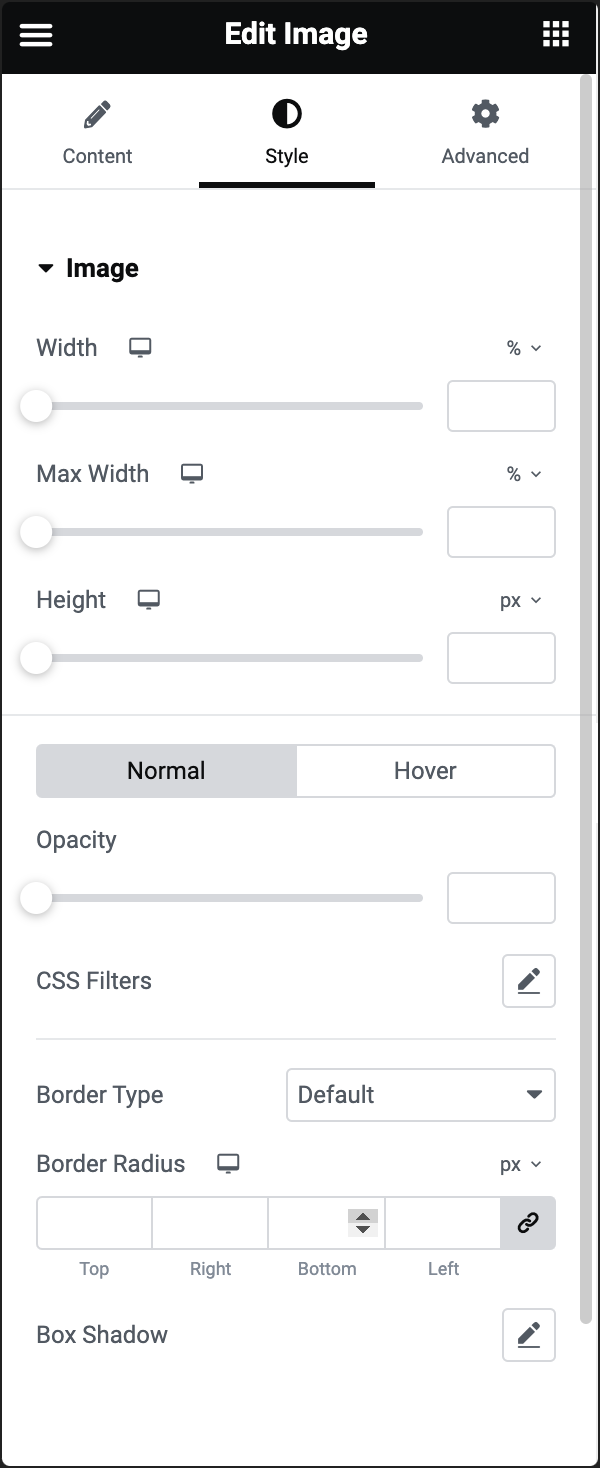Click the Max Width value field

(x=501, y=532)
